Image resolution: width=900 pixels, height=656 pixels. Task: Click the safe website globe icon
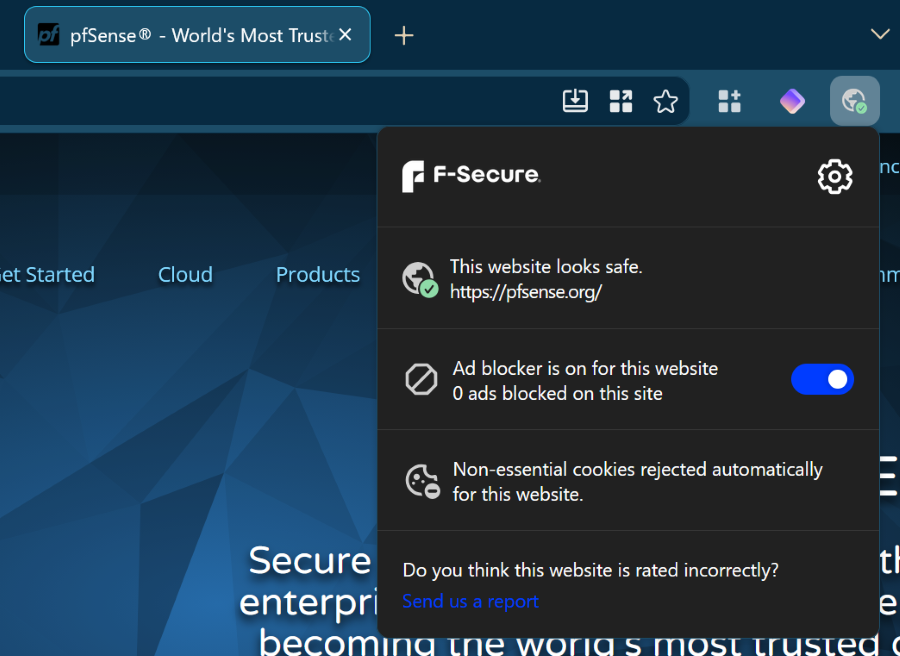pos(420,280)
